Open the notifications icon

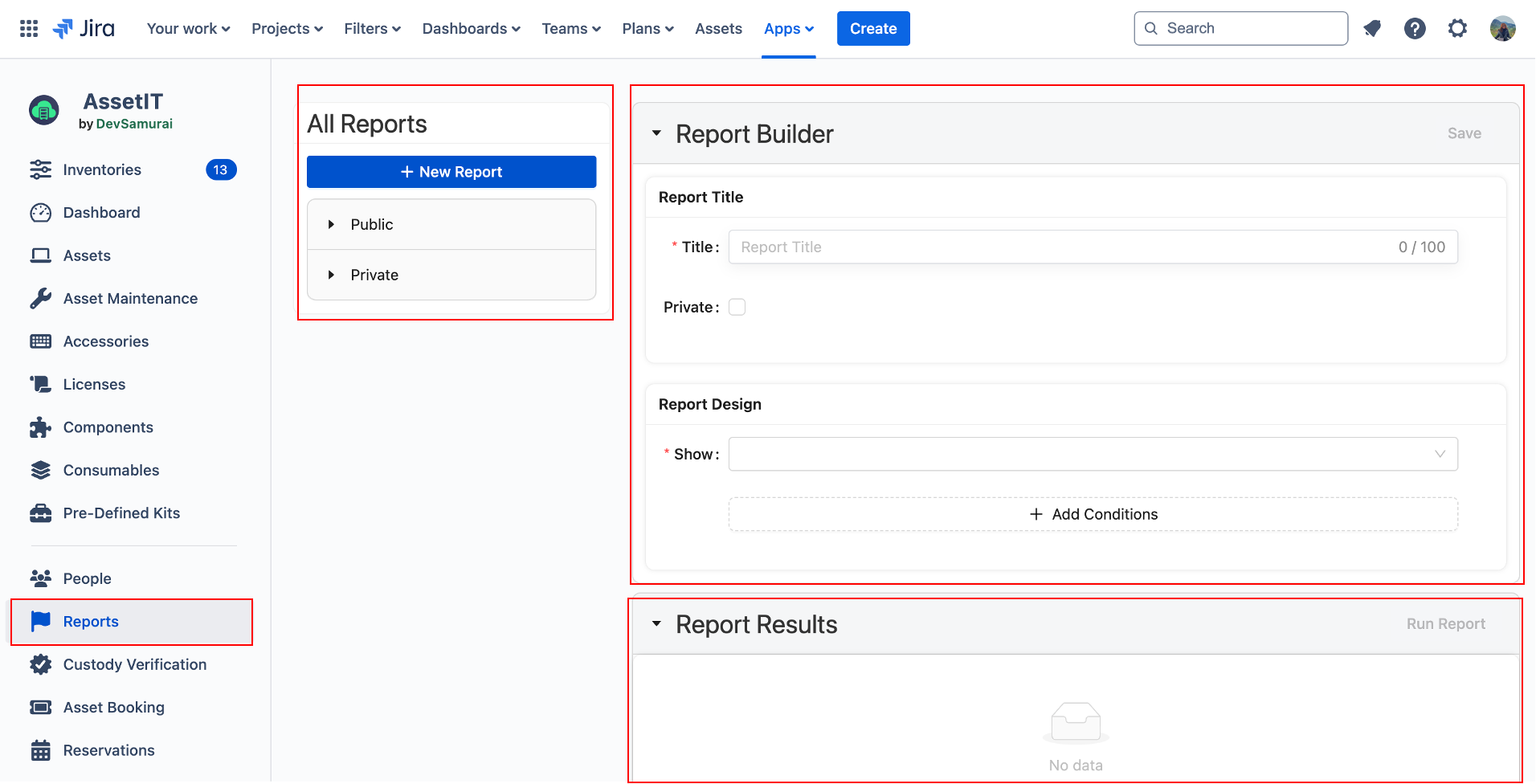click(x=1372, y=29)
